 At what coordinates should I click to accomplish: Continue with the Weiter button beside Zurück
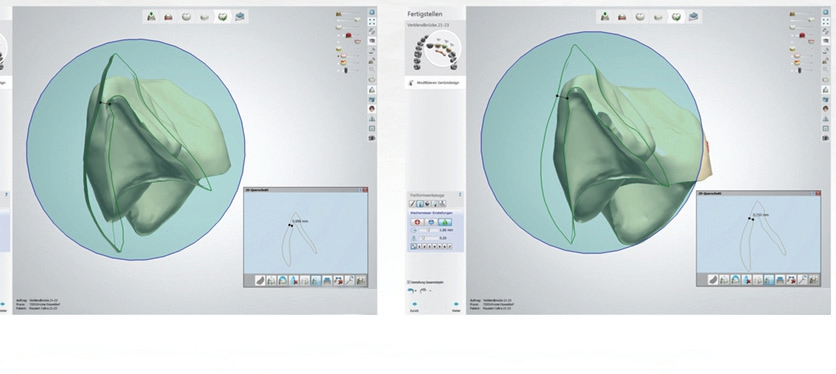[x=456, y=306]
